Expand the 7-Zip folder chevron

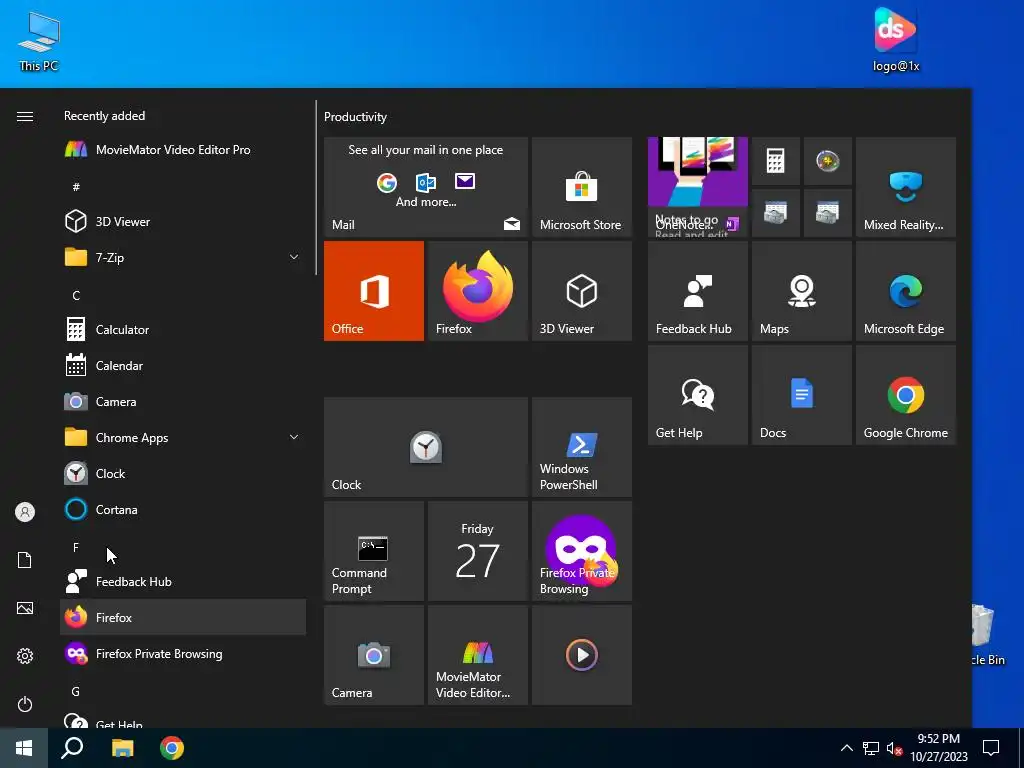294,257
